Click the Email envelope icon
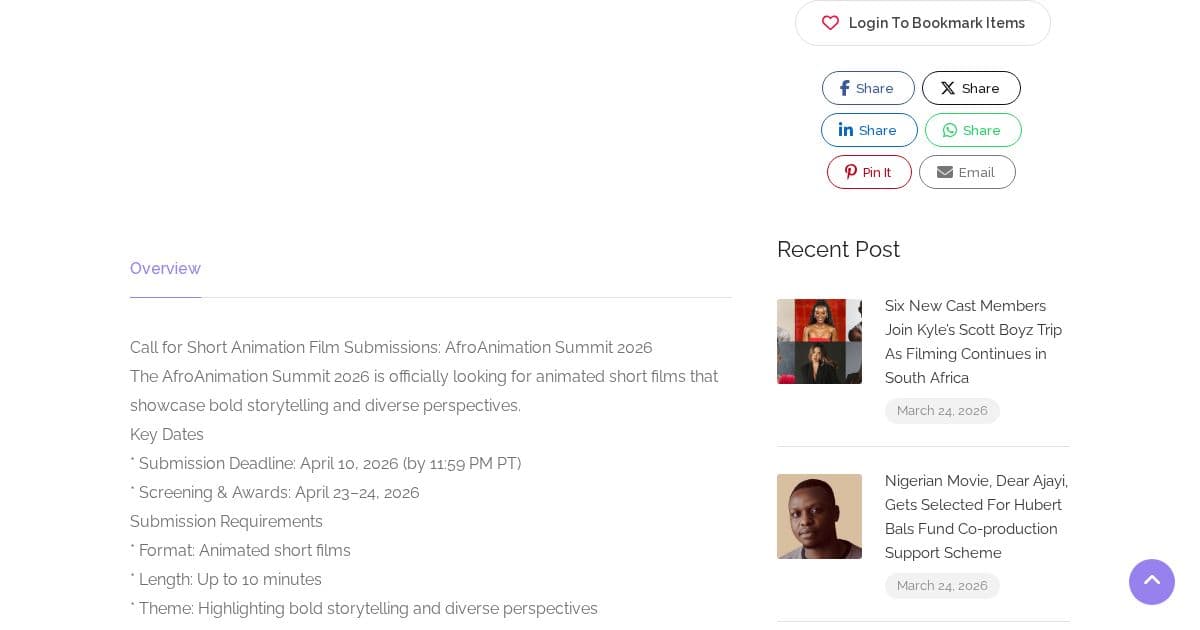This screenshot has height=630, width=1200. [x=945, y=172]
